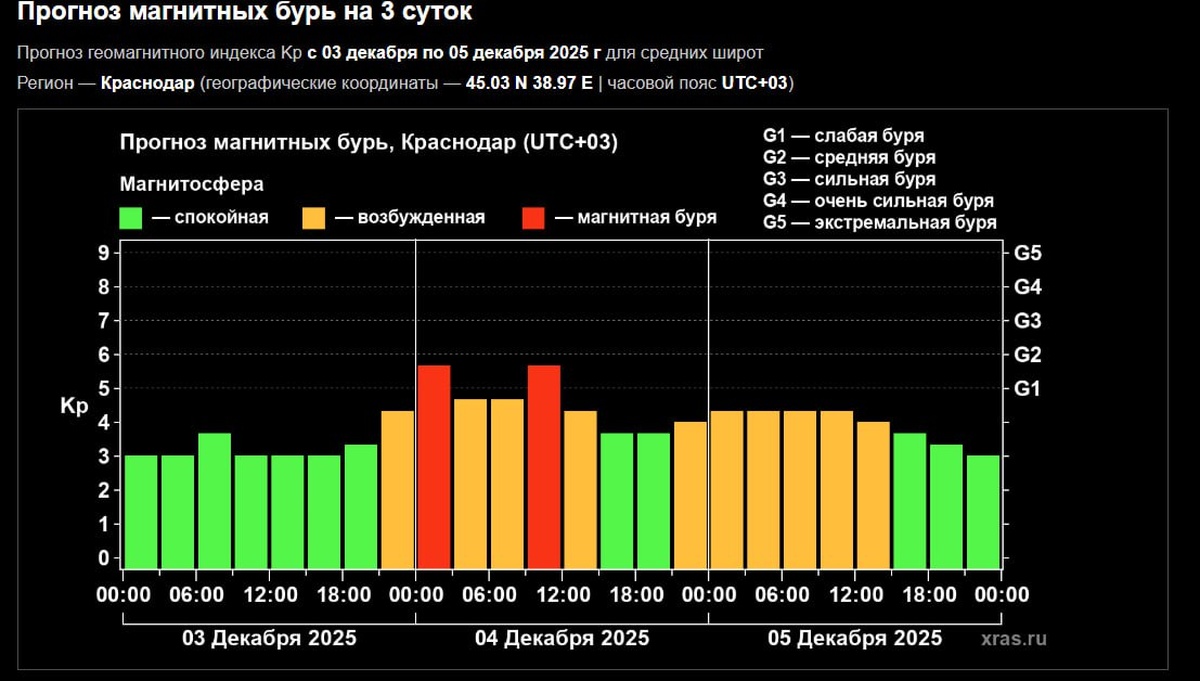Click the first green bar on 03 December
This screenshot has width=1200, height=681.
click(141, 511)
